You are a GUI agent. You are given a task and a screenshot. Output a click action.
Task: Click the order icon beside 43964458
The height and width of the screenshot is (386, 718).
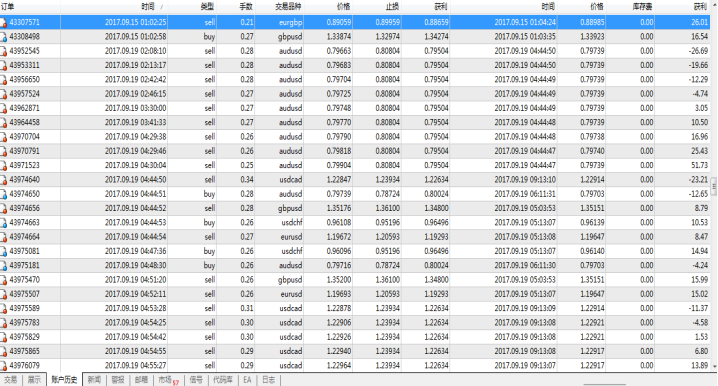pos(3,123)
